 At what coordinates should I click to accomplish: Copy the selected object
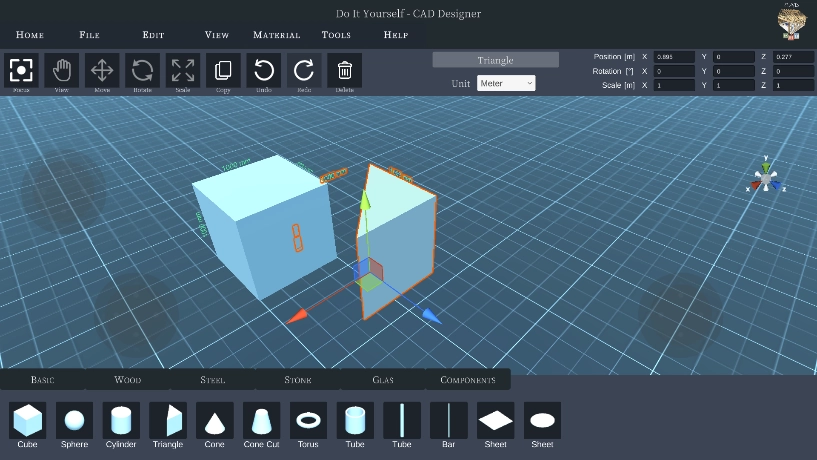(x=223, y=70)
